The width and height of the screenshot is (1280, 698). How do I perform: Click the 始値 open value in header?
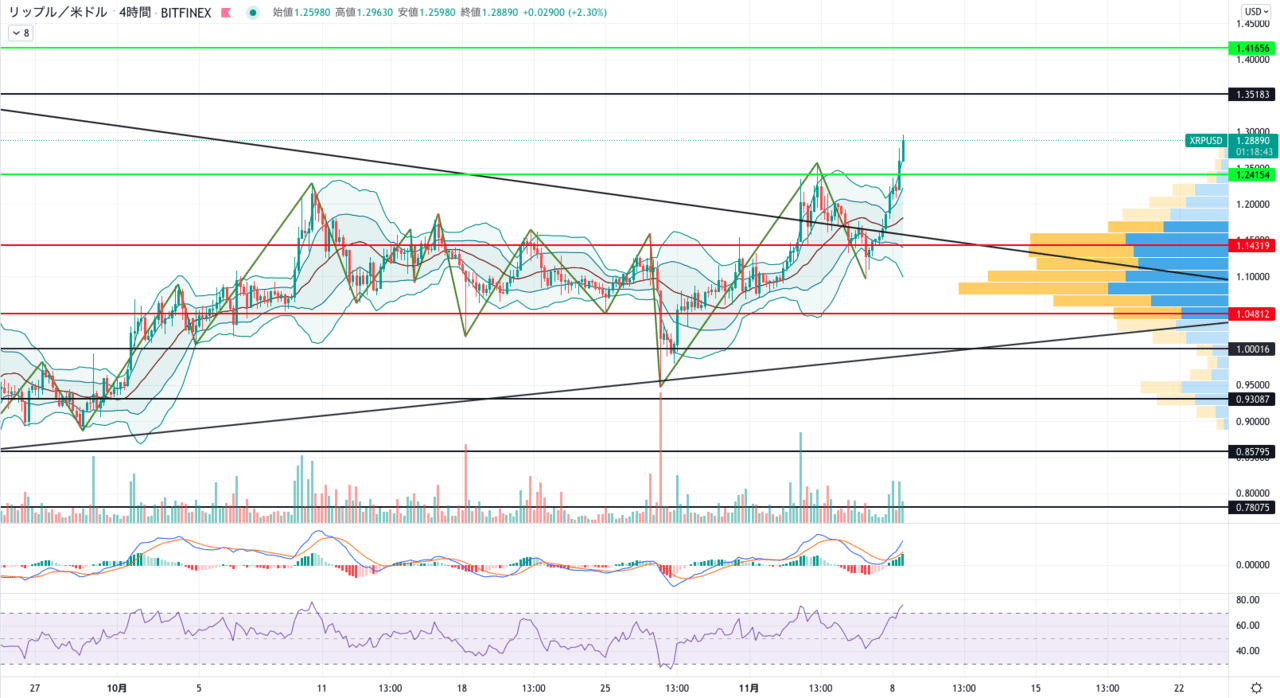tap(302, 13)
